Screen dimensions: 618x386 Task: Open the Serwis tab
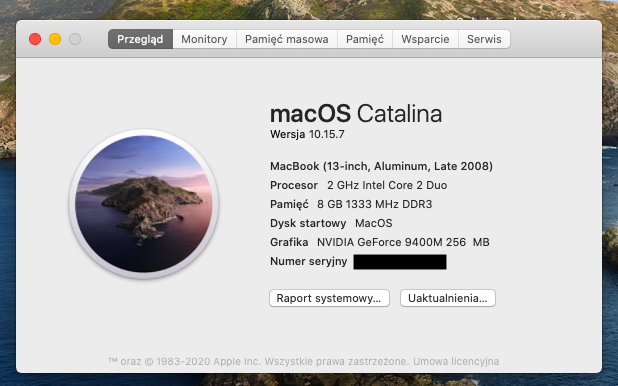(x=484, y=39)
